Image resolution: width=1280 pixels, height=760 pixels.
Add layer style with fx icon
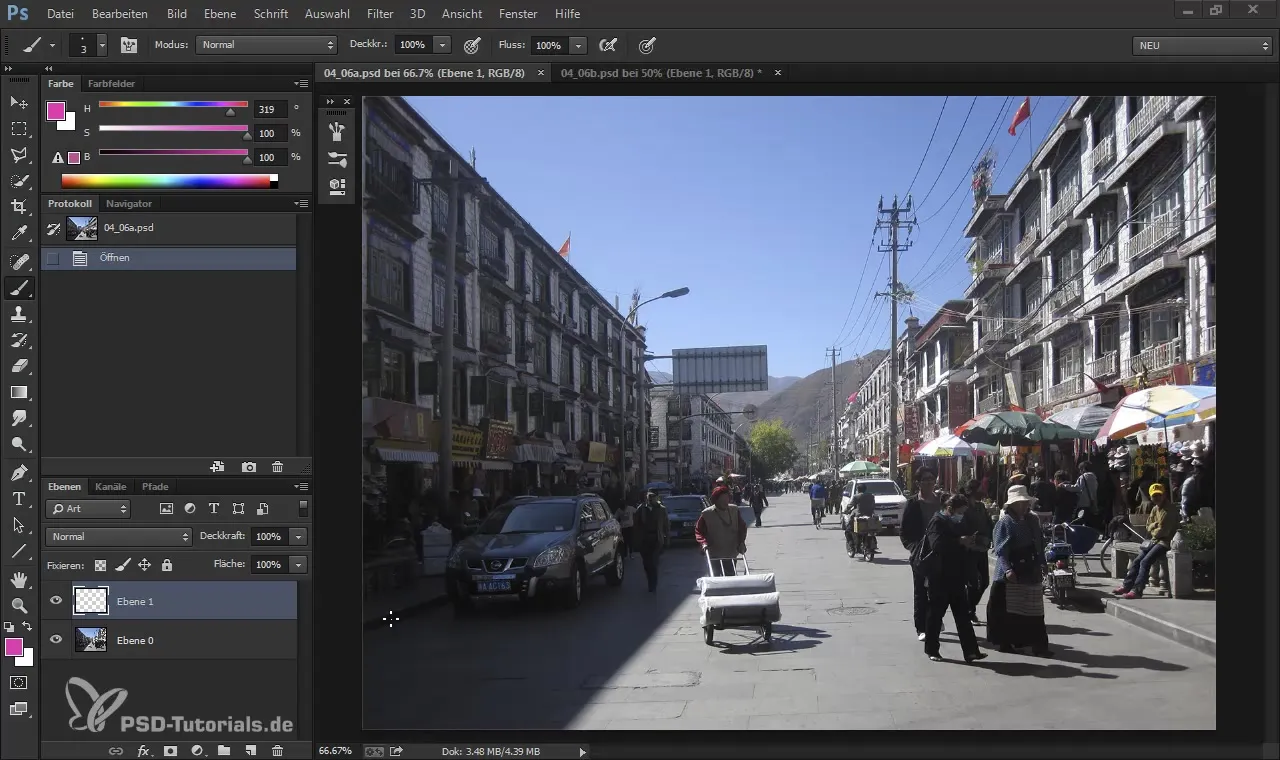[x=143, y=750]
